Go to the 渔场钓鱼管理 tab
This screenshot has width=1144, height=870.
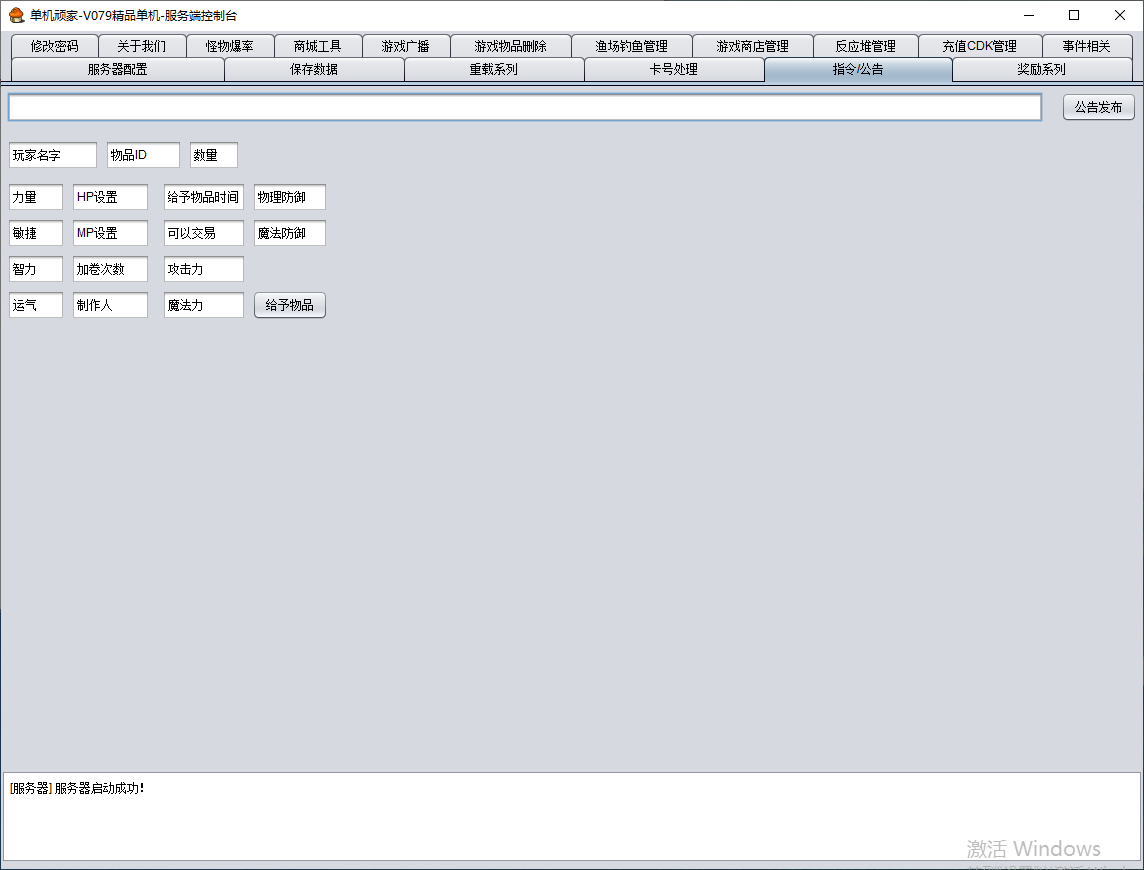(x=631, y=46)
